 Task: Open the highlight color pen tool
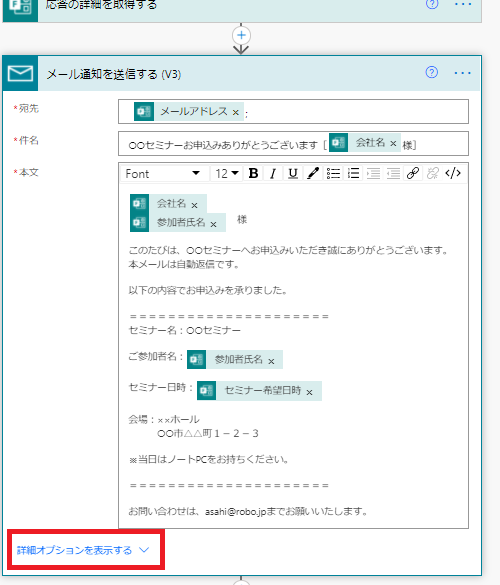[313, 173]
